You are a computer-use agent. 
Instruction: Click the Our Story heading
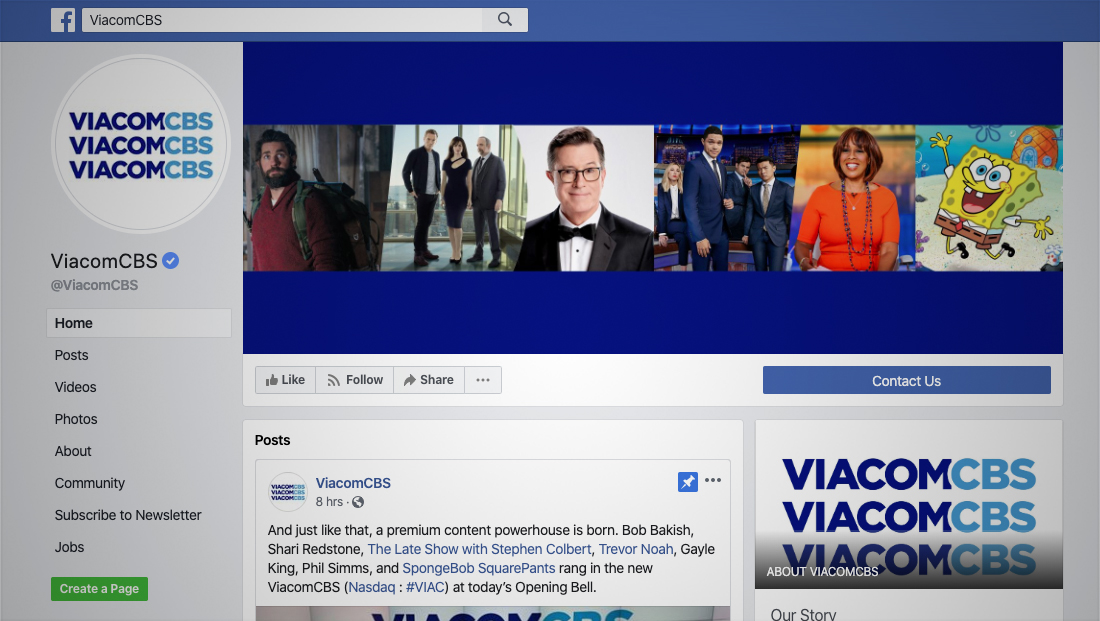coord(803,614)
